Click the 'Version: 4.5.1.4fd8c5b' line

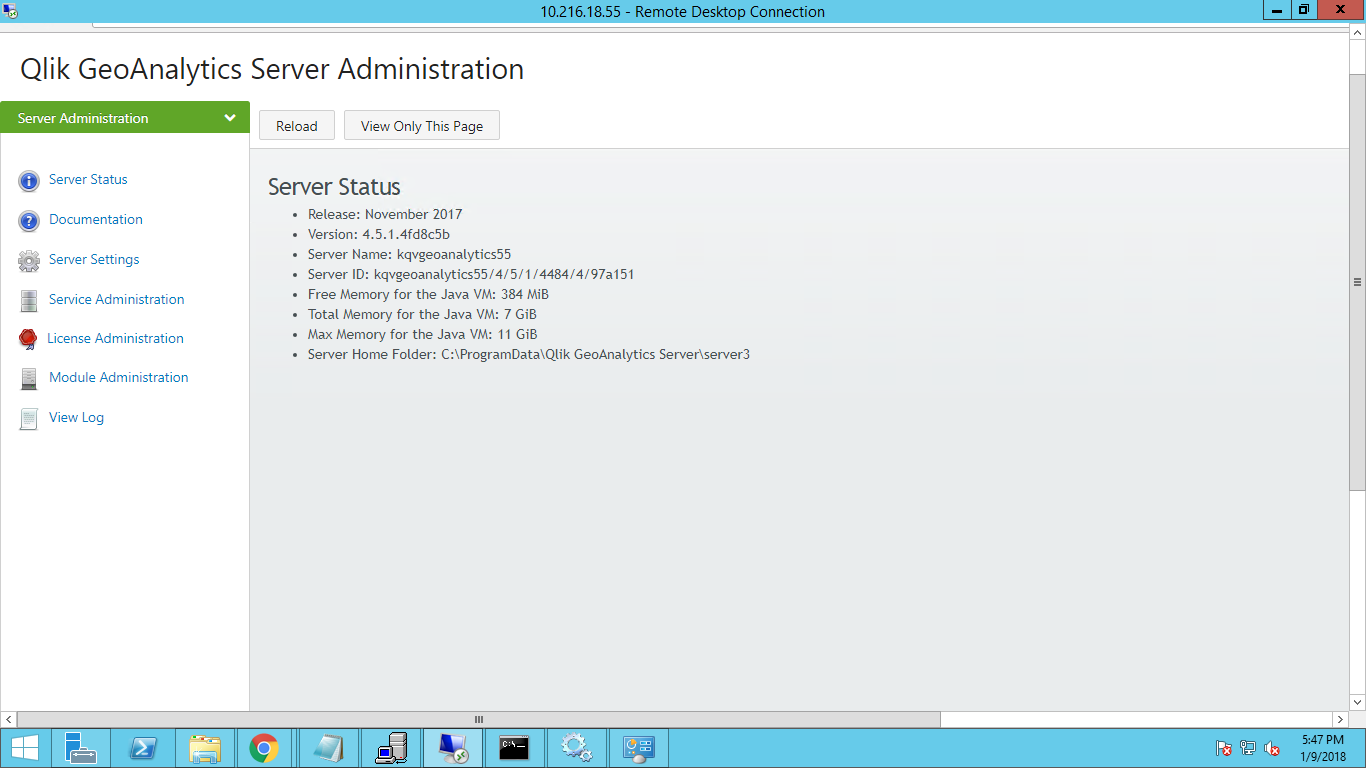tap(379, 234)
